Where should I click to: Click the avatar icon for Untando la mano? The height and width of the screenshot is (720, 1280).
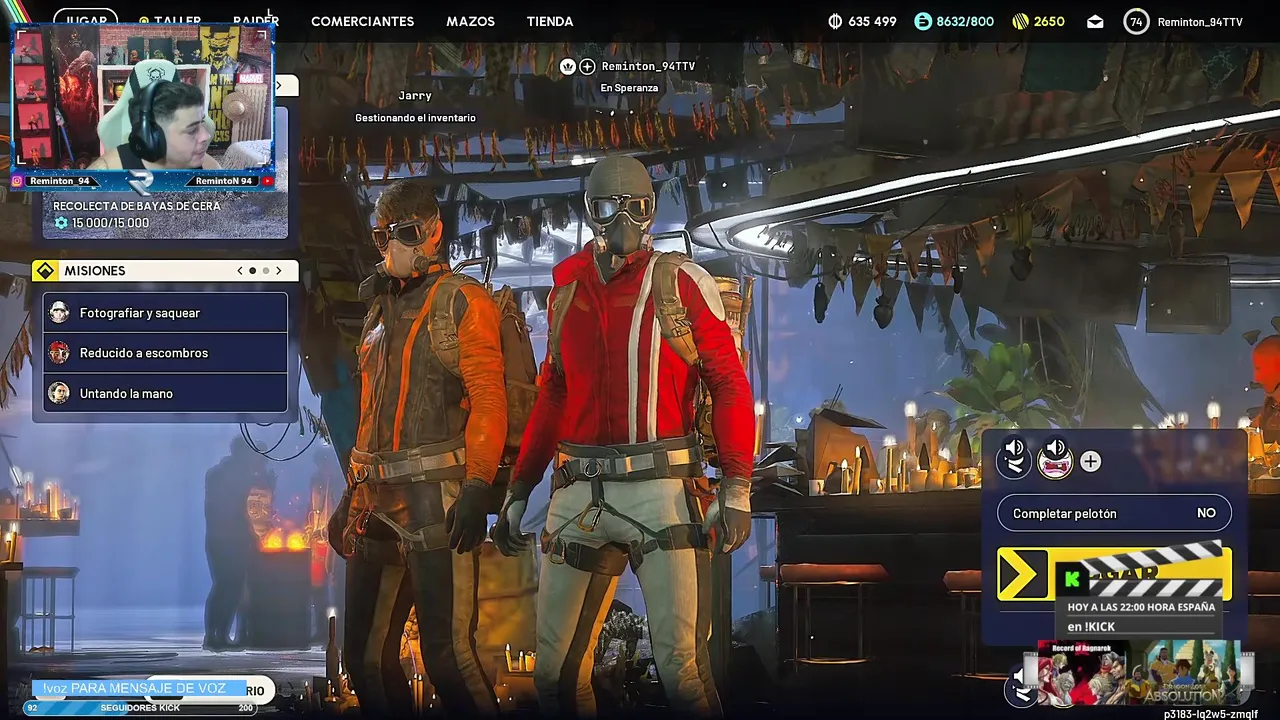tap(59, 393)
